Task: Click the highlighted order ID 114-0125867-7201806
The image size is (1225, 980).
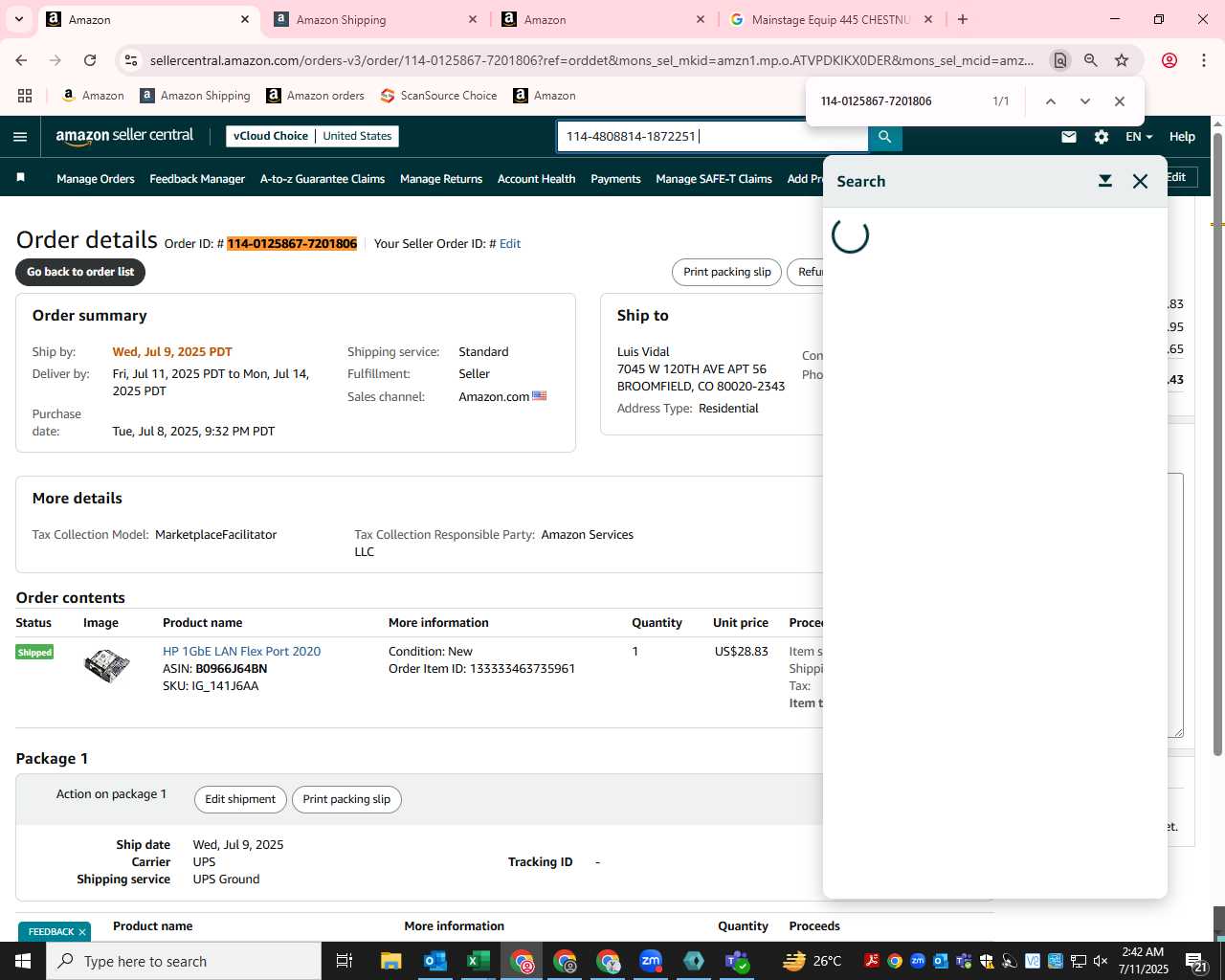Action: [x=292, y=244]
